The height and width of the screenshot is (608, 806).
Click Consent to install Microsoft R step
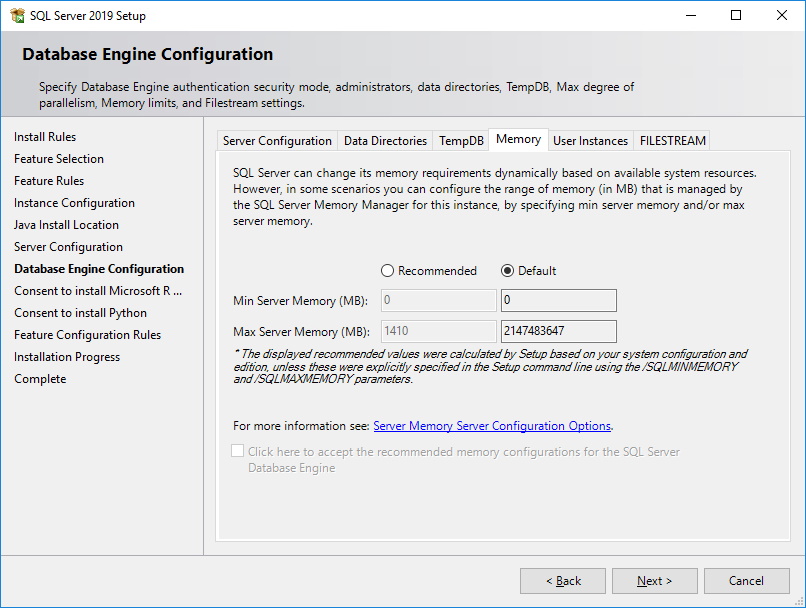coord(98,291)
